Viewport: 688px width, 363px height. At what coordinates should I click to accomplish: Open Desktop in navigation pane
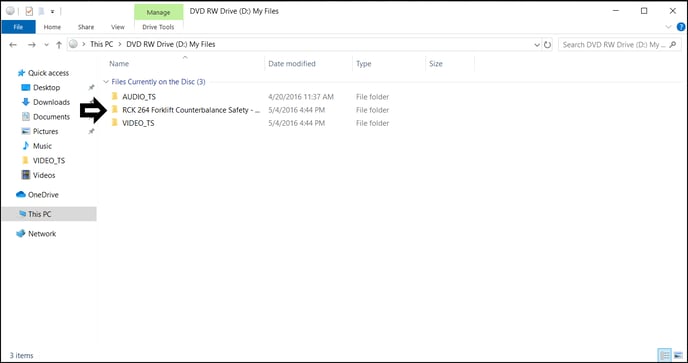[x=47, y=87]
